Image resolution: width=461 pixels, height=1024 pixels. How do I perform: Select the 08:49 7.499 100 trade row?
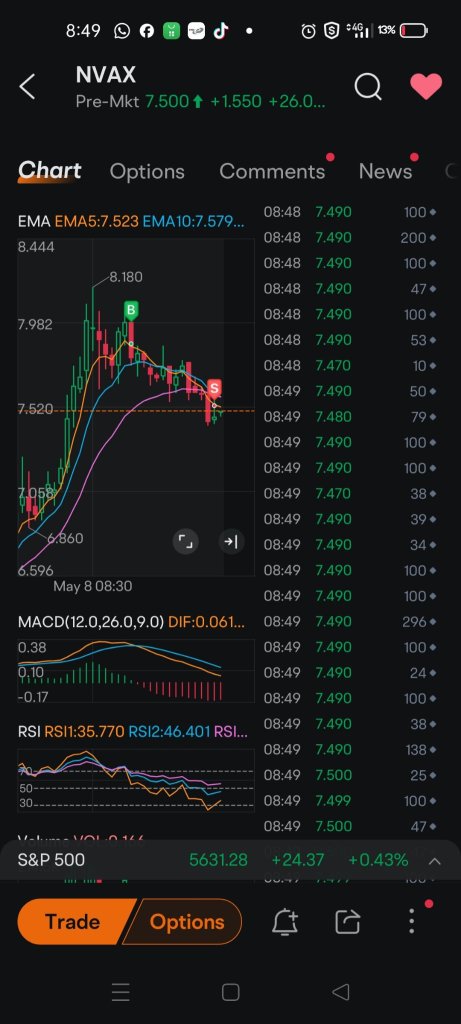click(350, 801)
